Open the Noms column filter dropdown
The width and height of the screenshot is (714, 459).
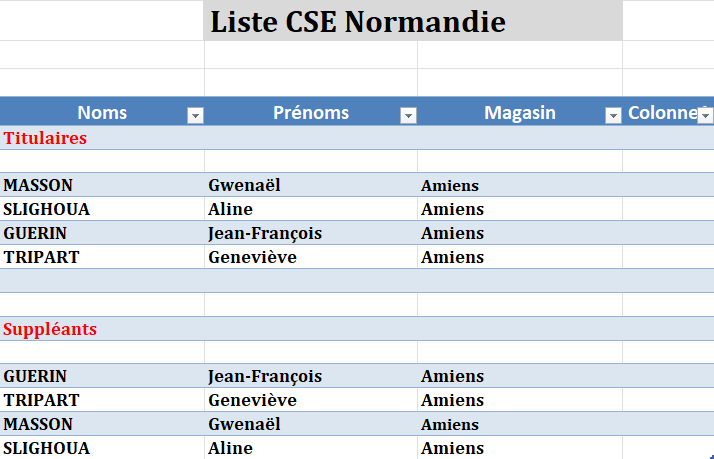pos(195,116)
